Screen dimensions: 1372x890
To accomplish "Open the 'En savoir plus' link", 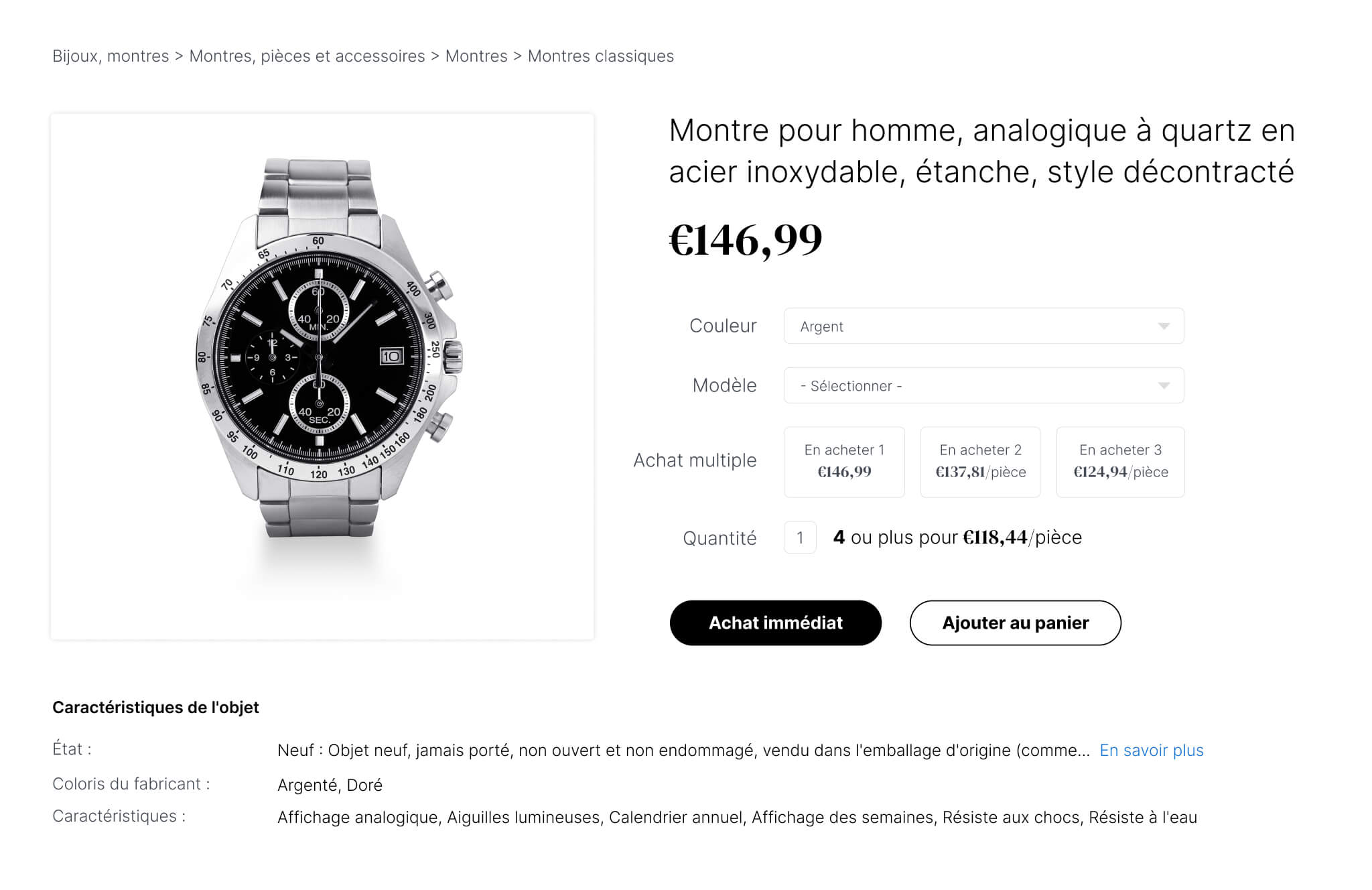I will click(1151, 750).
